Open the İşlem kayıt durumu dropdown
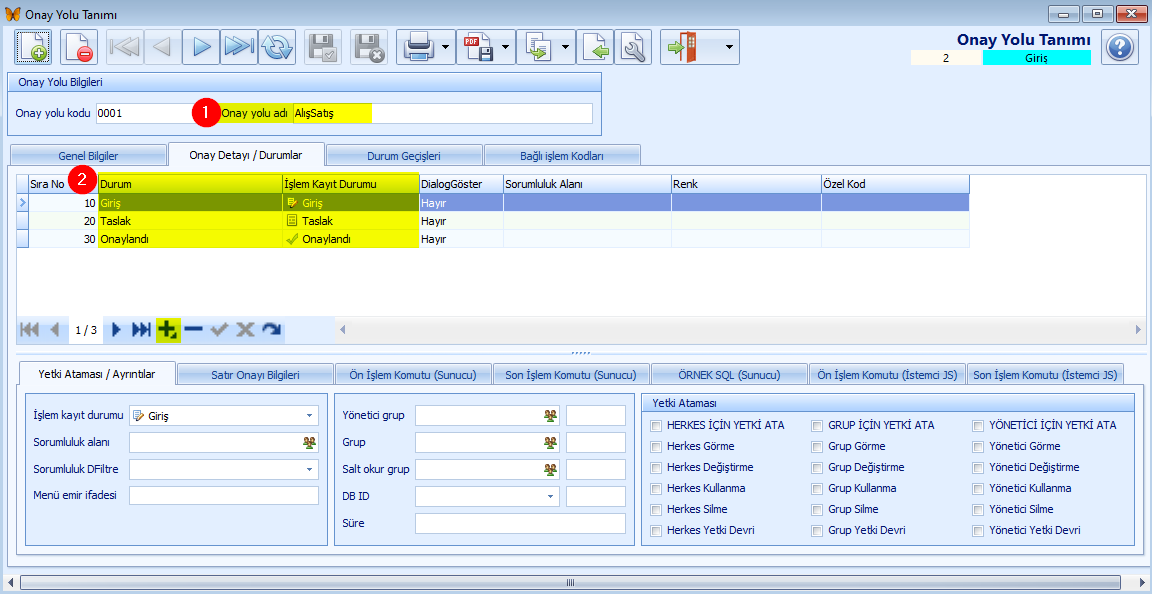 point(309,416)
